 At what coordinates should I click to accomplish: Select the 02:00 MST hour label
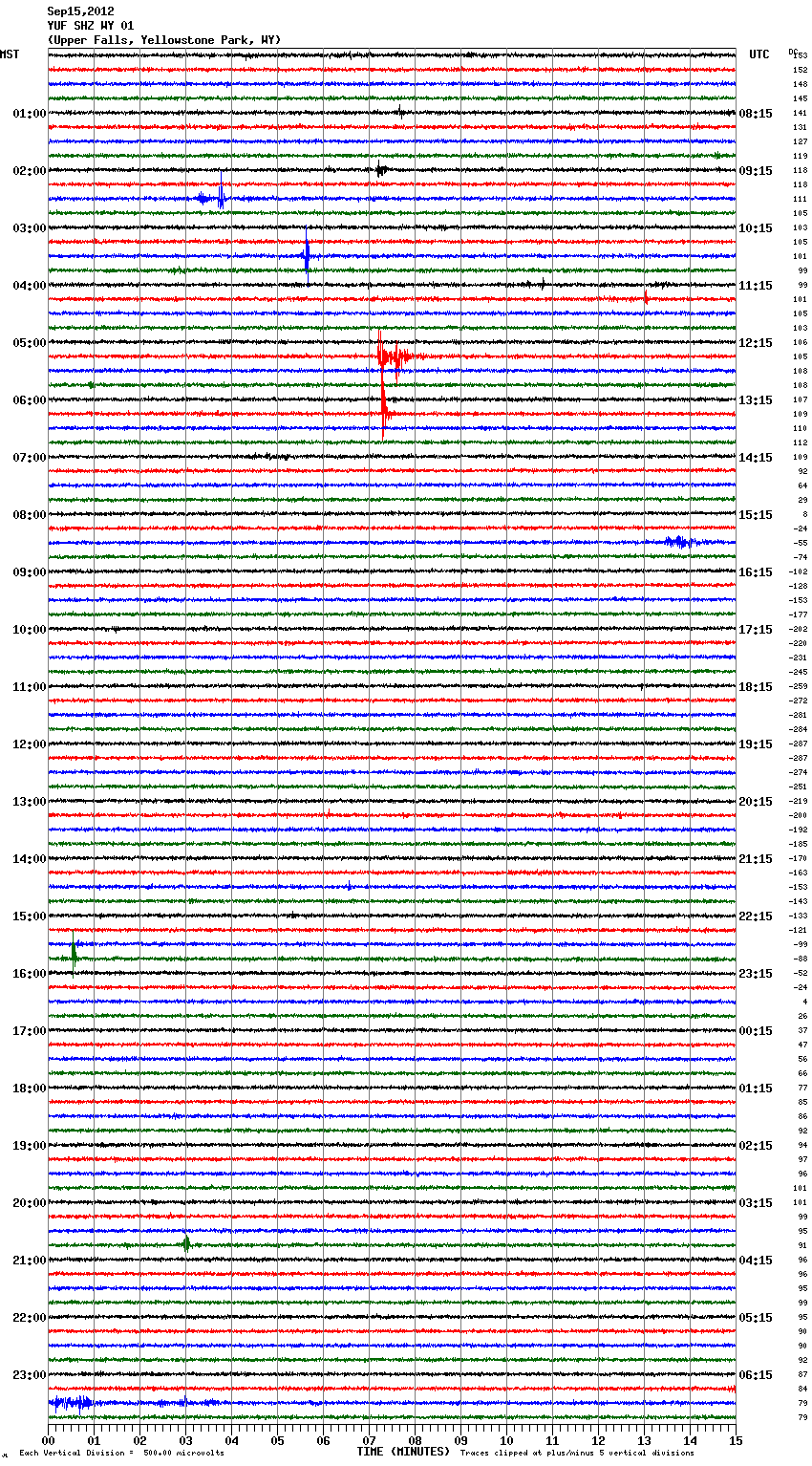pos(30,171)
